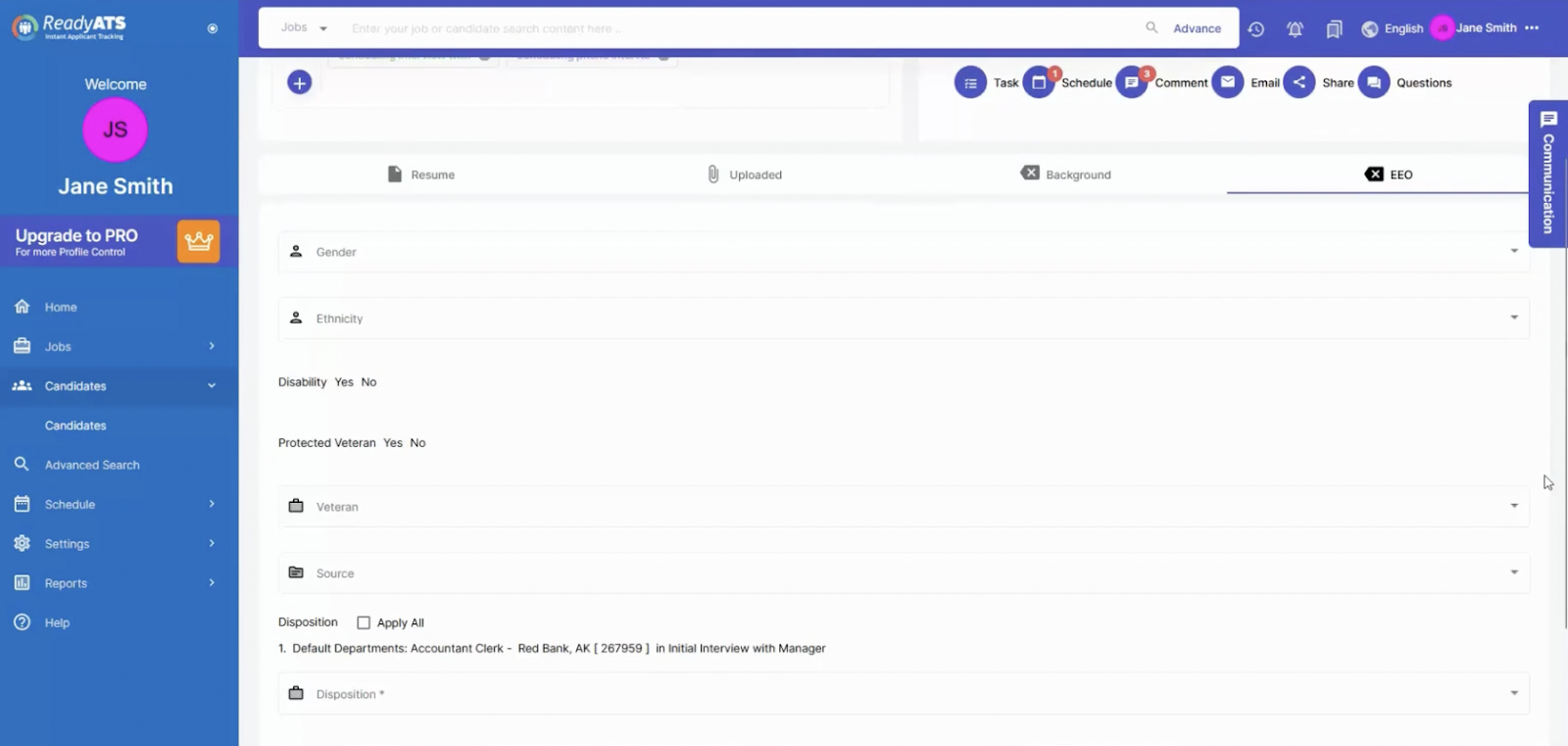Click the magnifier search icon in top bar

point(1151,27)
